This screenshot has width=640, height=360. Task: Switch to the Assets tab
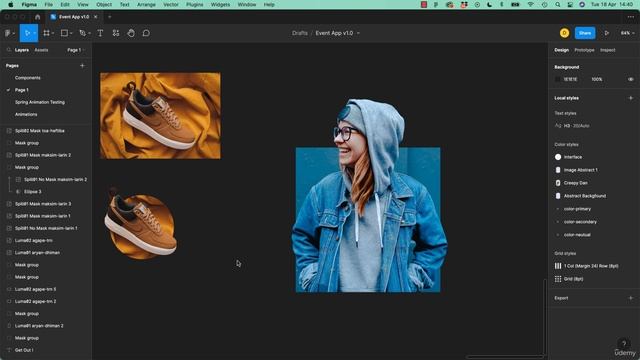41,50
